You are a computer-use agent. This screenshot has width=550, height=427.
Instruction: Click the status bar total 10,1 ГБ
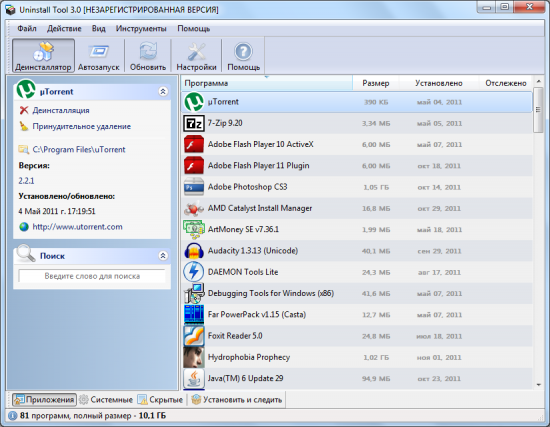[152, 416]
